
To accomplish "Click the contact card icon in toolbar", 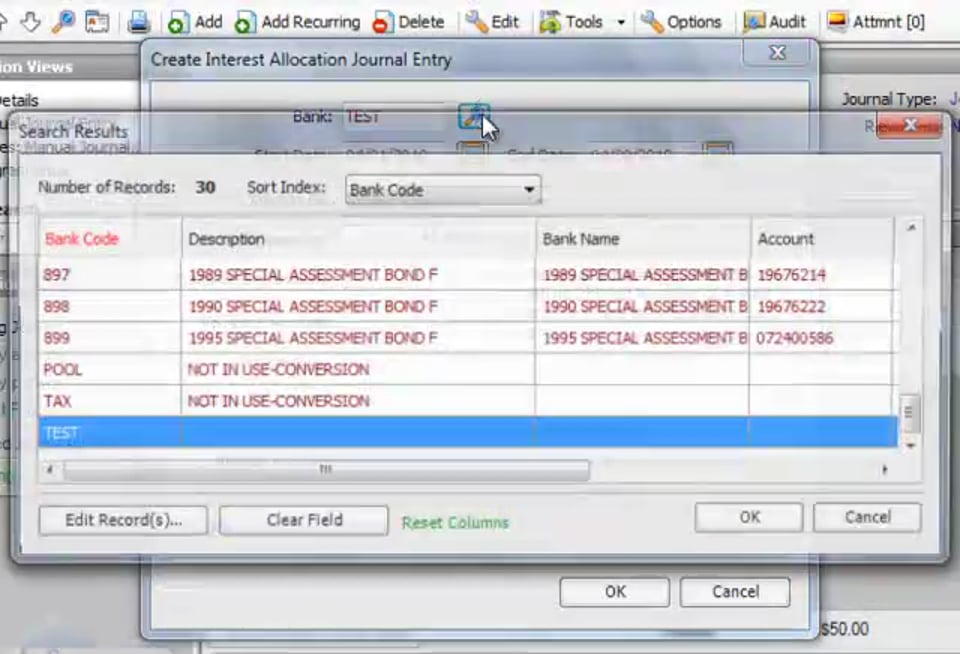I will coord(97,23).
